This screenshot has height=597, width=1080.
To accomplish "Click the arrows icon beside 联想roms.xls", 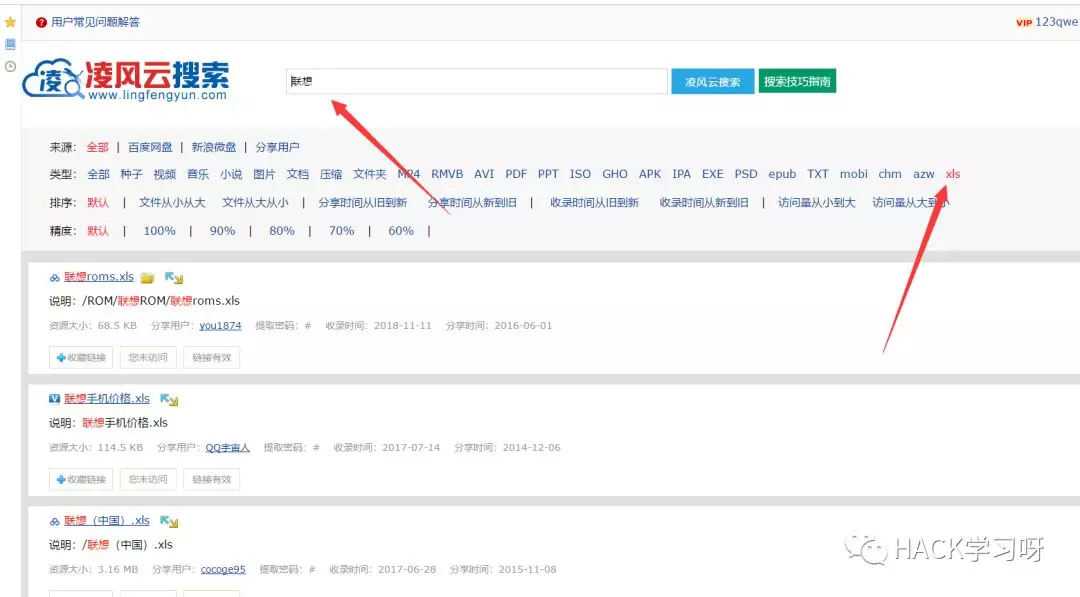I will 174,277.
